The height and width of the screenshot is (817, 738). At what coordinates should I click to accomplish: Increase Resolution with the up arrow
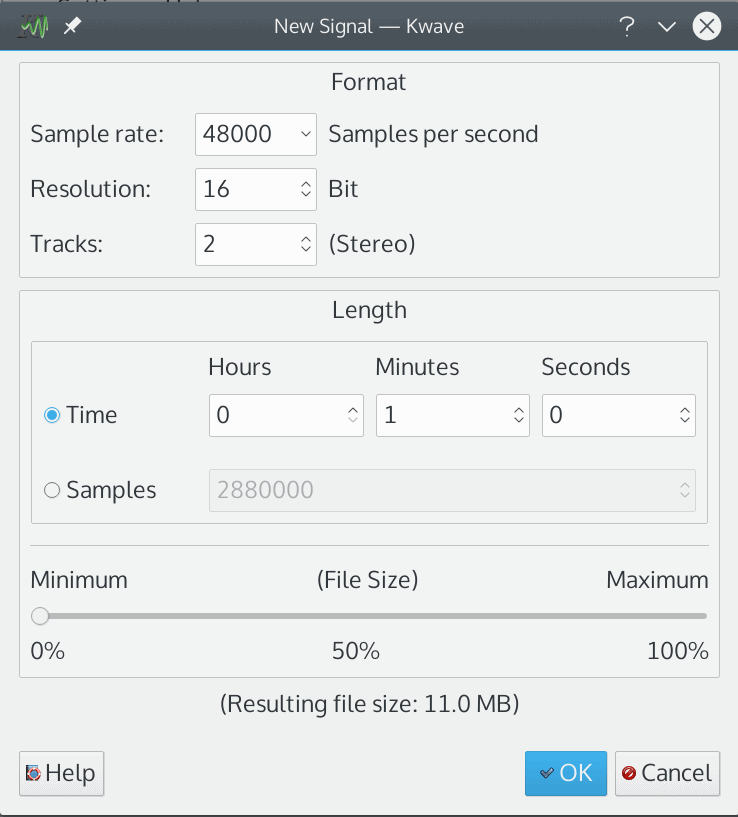pyautogui.click(x=306, y=183)
